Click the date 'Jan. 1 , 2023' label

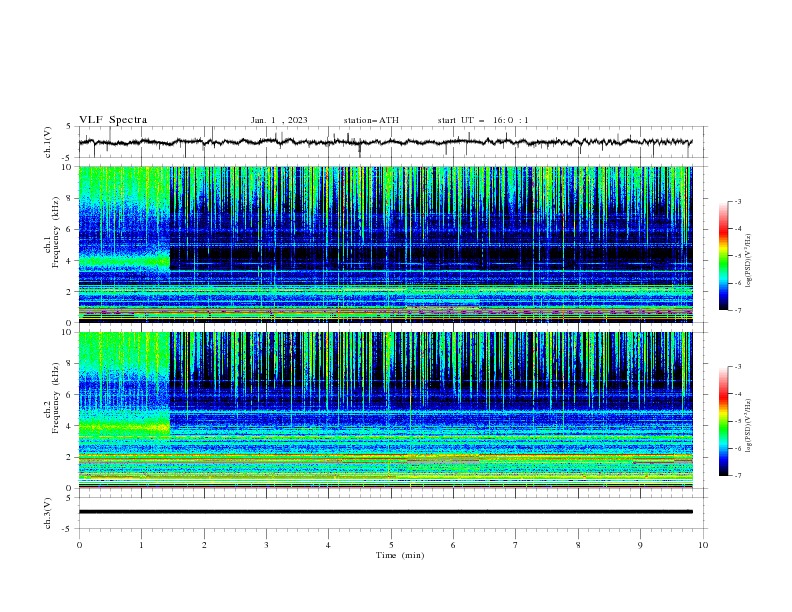click(279, 120)
